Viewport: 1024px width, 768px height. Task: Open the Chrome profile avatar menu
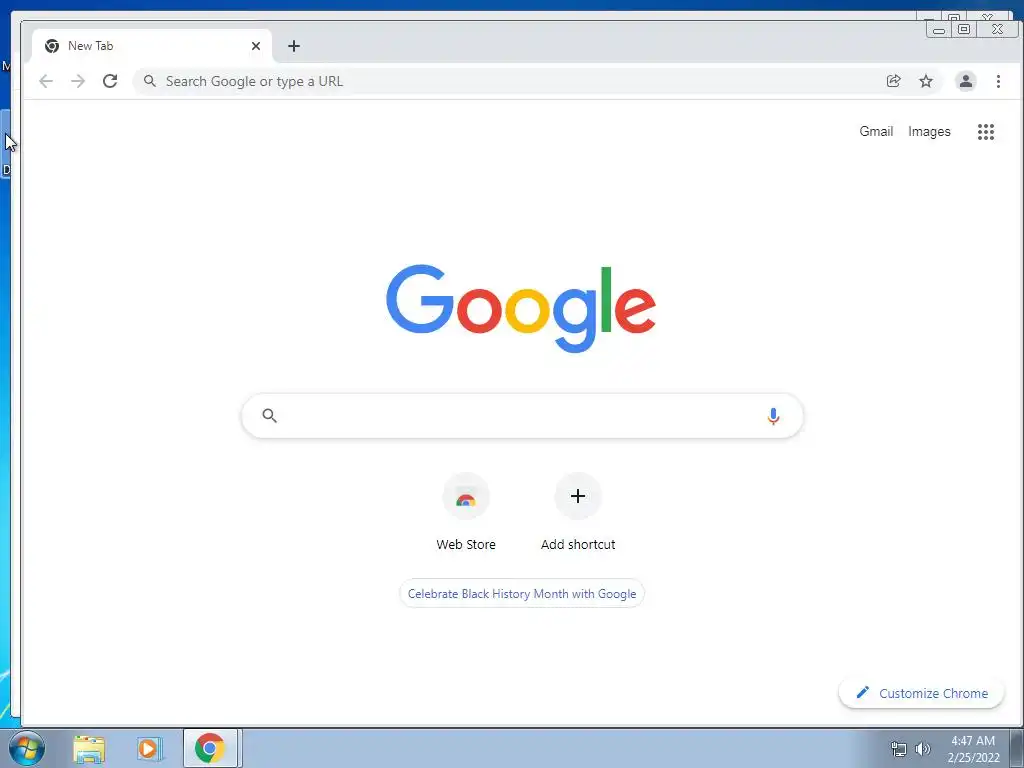tap(966, 81)
